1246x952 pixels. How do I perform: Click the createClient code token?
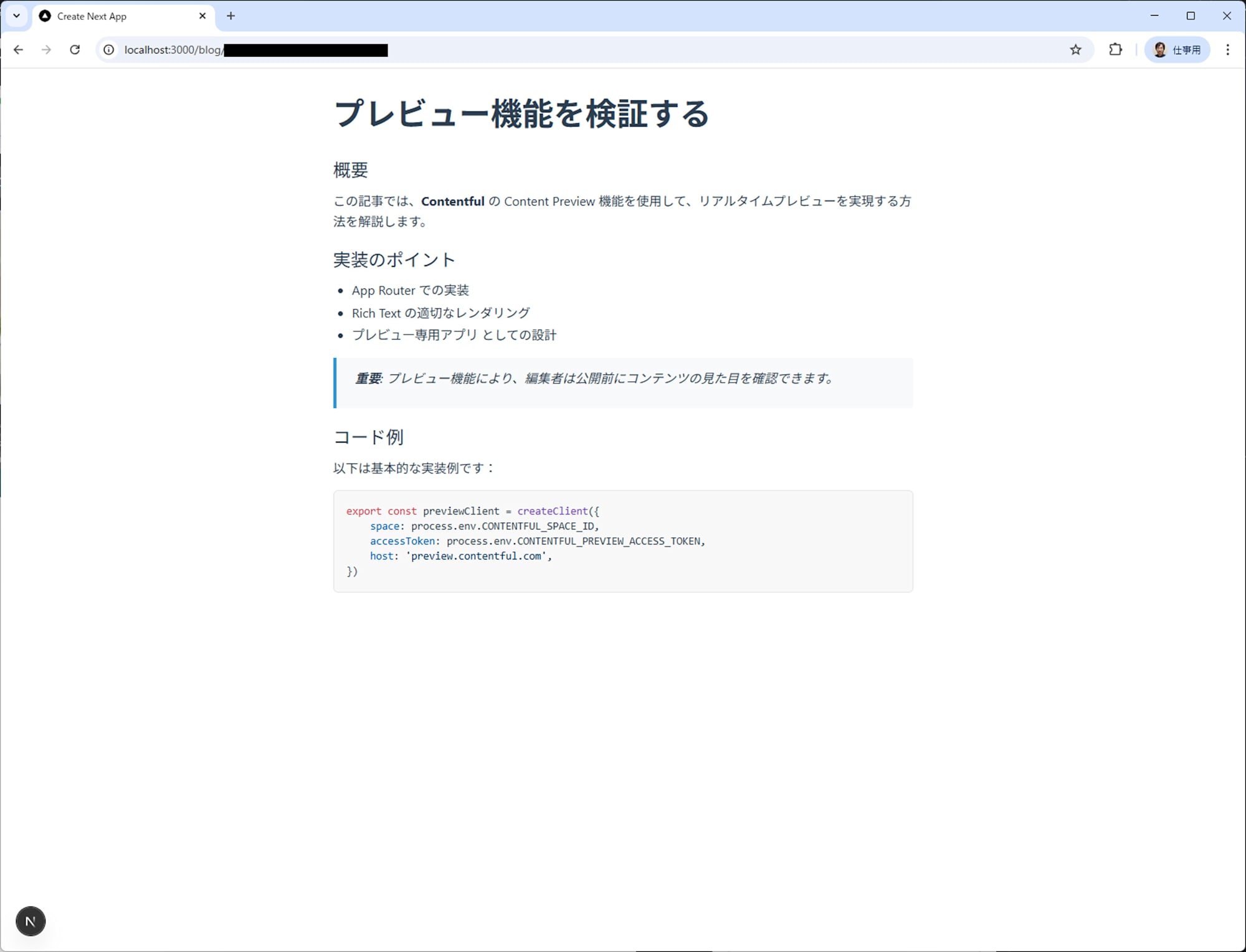pos(553,511)
